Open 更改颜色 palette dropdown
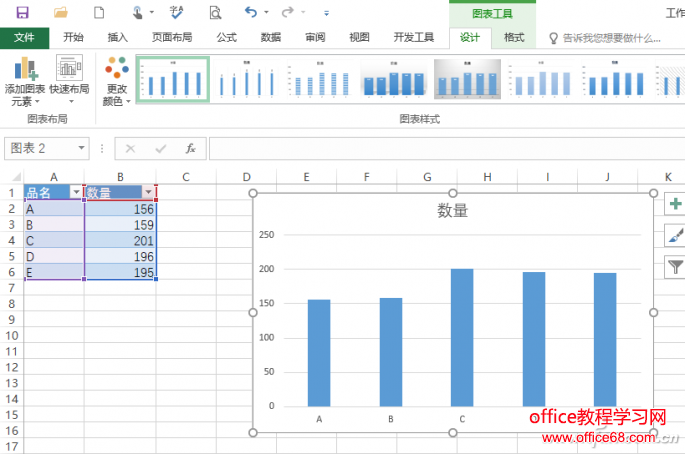 (117, 81)
